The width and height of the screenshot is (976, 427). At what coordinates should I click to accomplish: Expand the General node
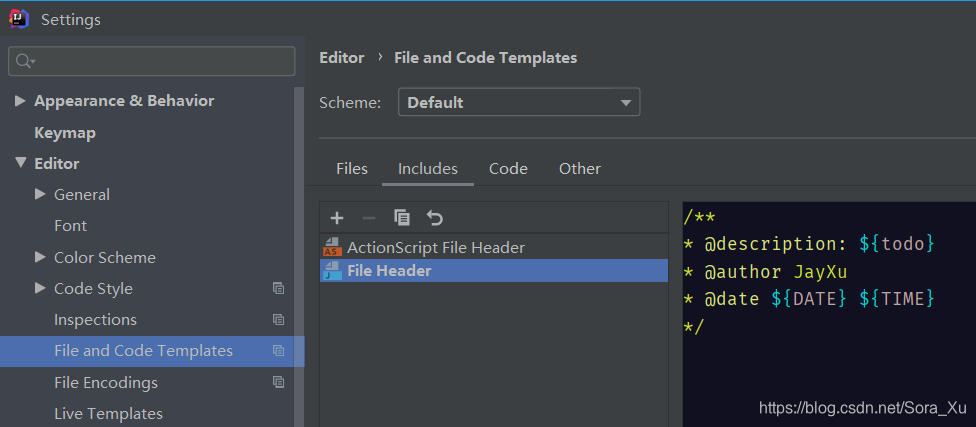pyautogui.click(x=40, y=194)
